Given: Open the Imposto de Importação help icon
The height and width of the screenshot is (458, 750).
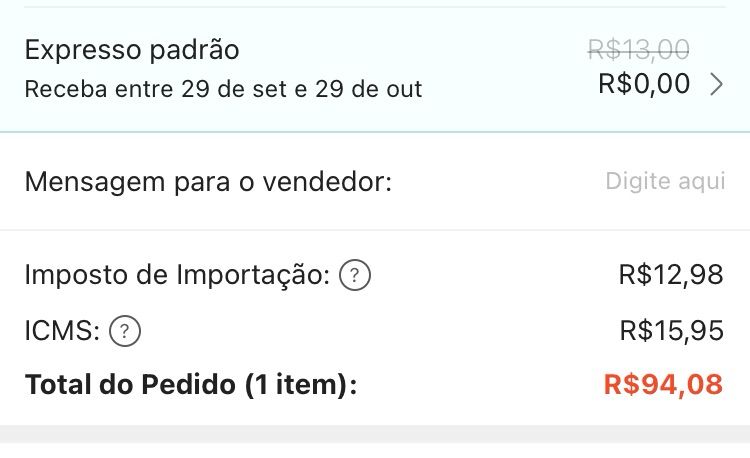Looking at the screenshot, I should [x=354, y=275].
